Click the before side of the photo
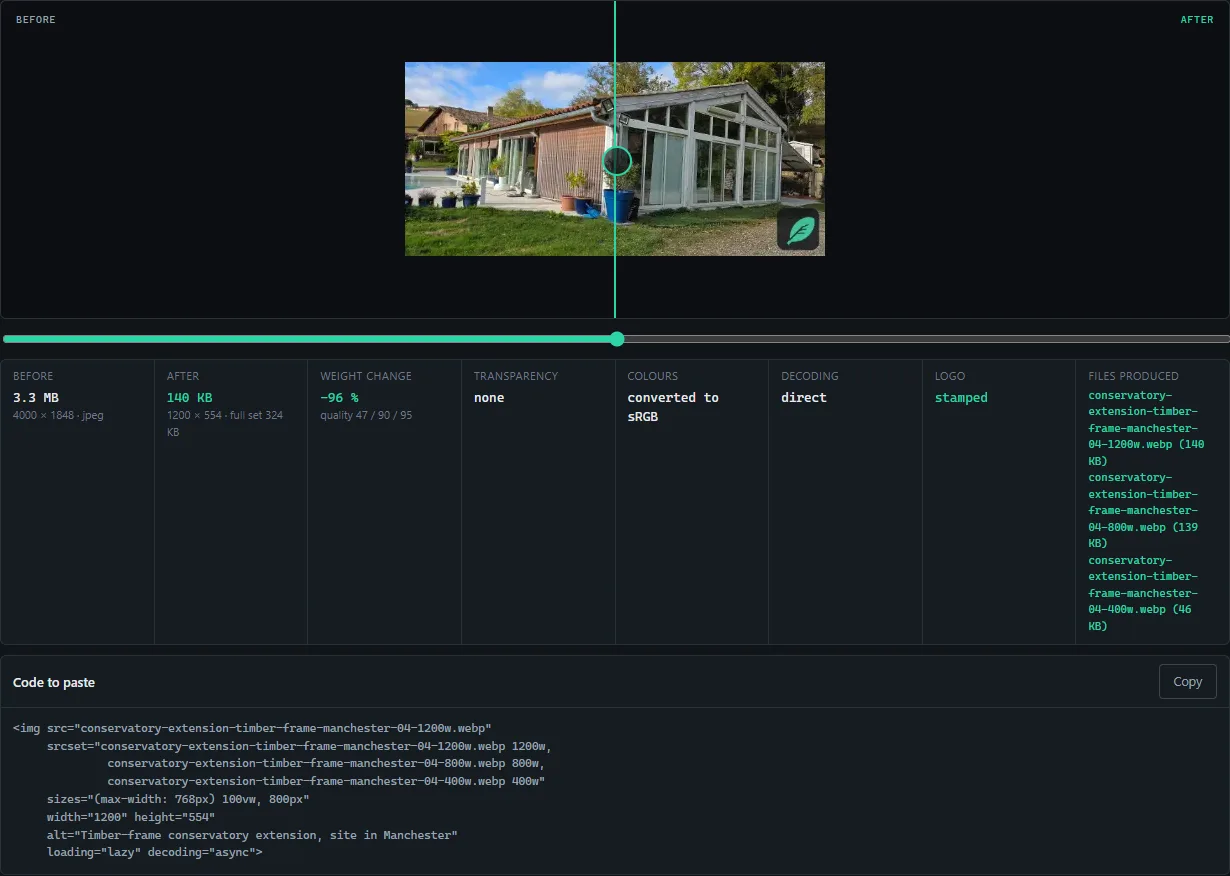Image resolution: width=1230 pixels, height=876 pixels. [509, 159]
